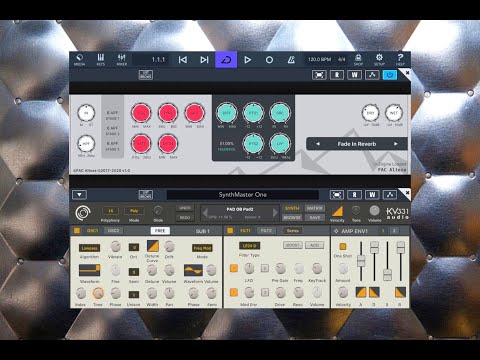
Task: Click the UNDO button
Action: tap(185, 208)
